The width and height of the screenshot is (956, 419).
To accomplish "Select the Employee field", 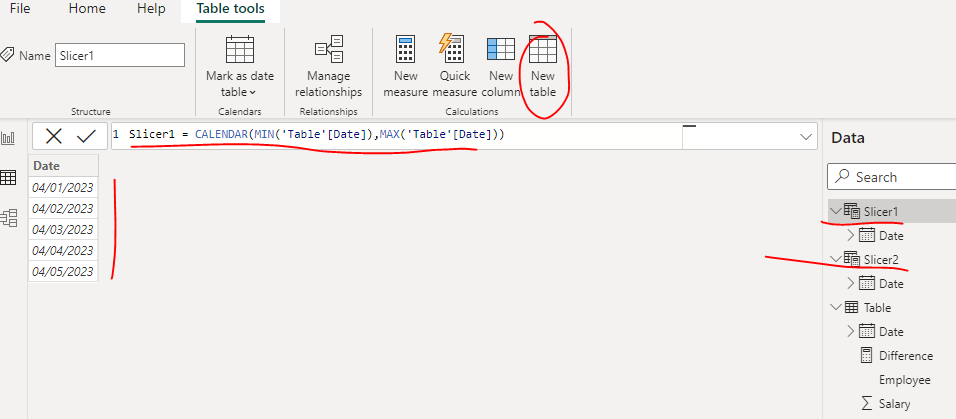I will click(x=904, y=380).
